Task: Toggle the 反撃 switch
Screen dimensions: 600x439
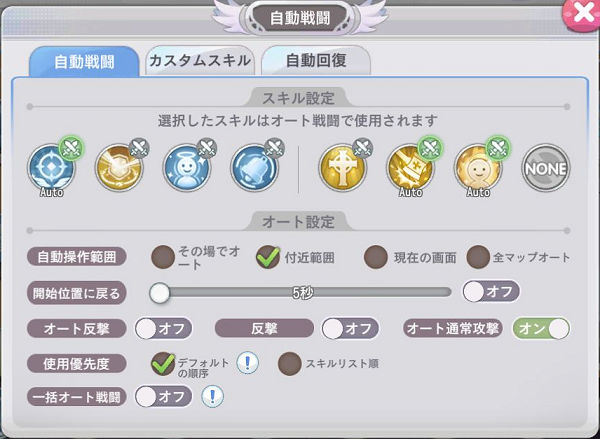Action: tap(350, 329)
